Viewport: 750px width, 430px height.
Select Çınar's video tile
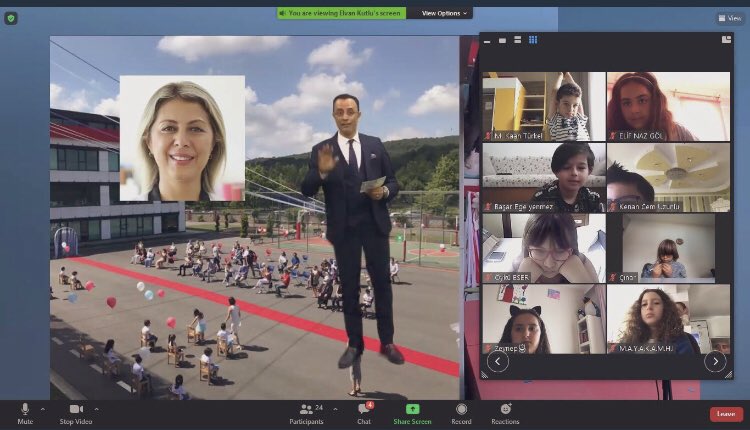click(669, 248)
